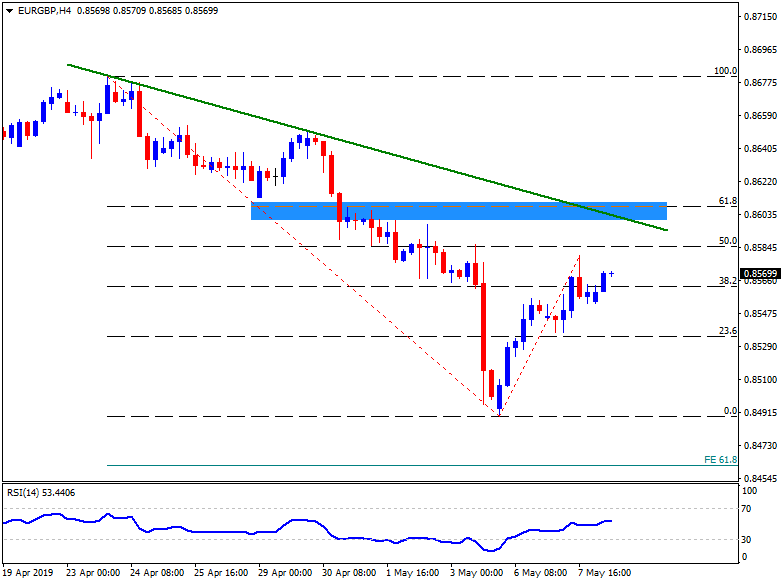Select the Fibonacci 50.0 level label
The height and width of the screenshot is (584, 784).
click(728, 241)
